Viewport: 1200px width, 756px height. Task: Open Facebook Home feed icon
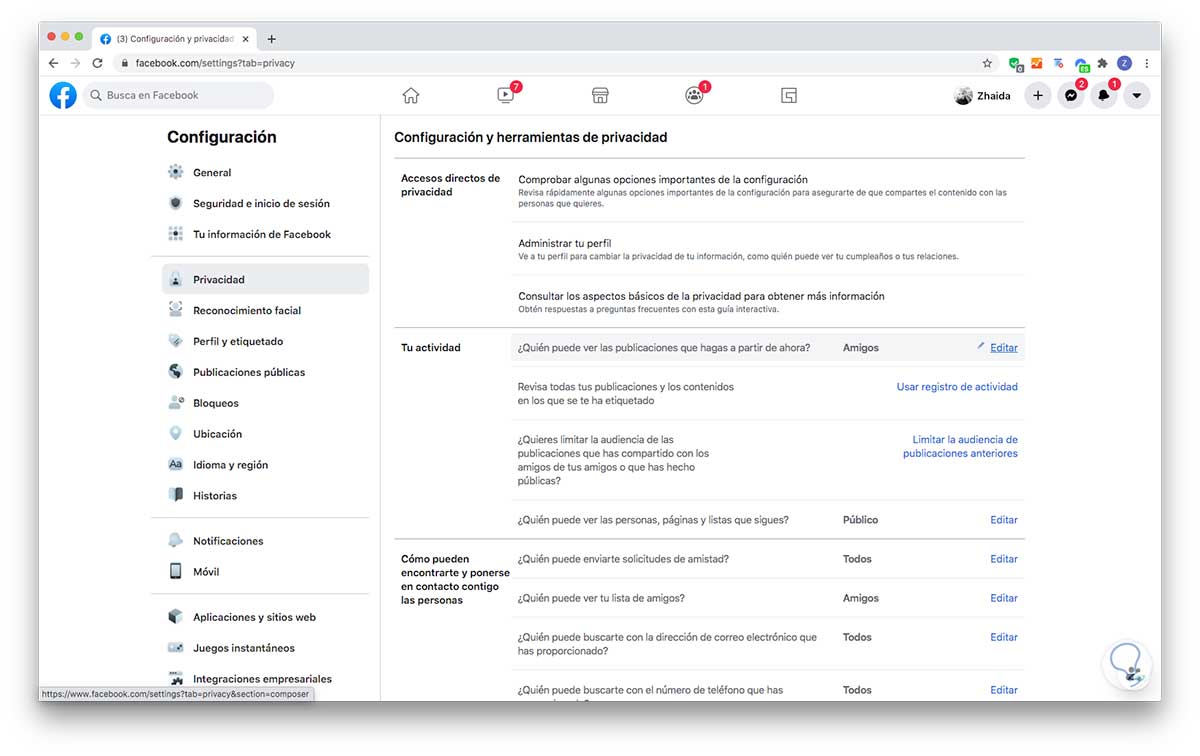coord(410,96)
